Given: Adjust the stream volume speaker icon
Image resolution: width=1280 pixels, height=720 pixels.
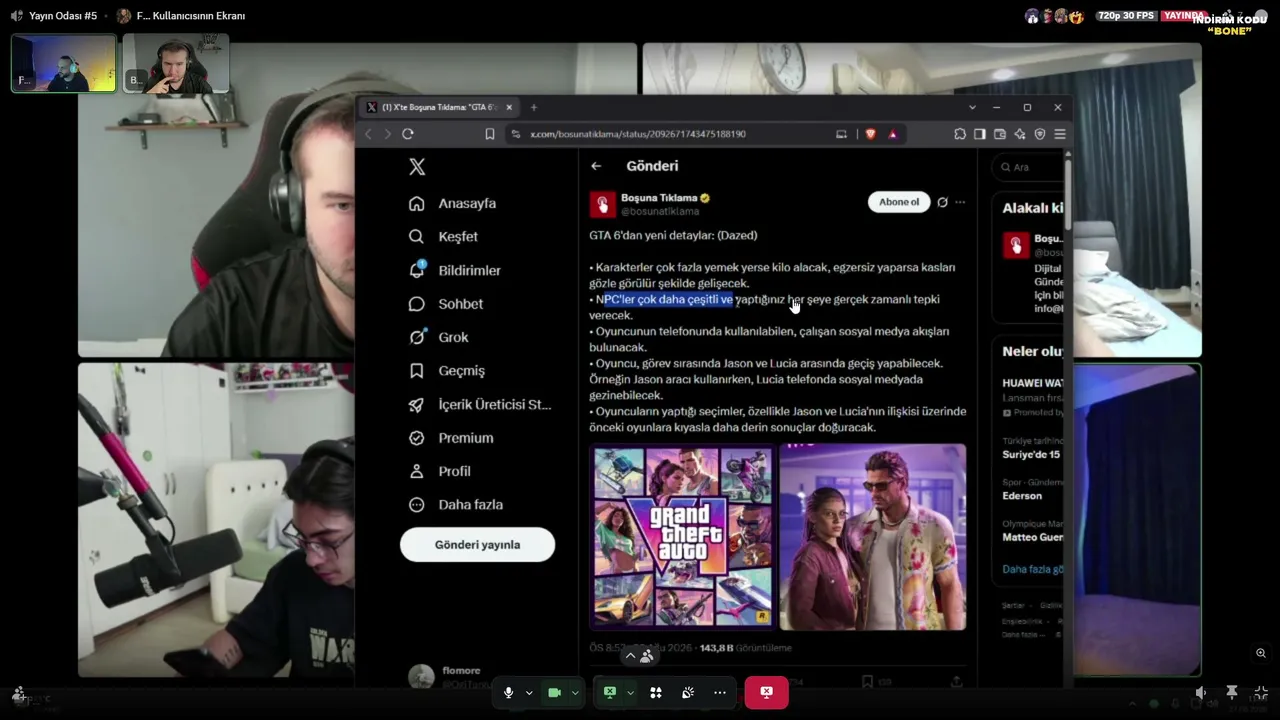Looking at the screenshot, I should click(1201, 692).
